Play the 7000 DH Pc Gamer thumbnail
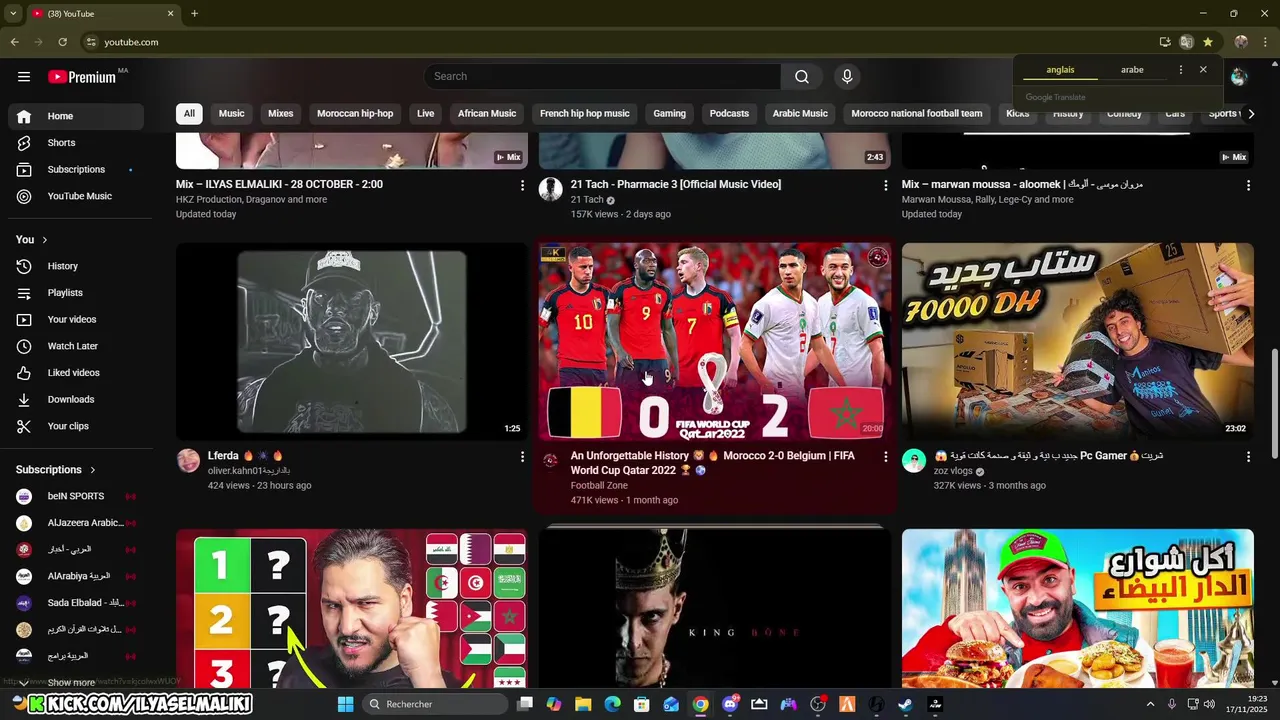This screenshot has height=720, width=1280. point(1078,341)
